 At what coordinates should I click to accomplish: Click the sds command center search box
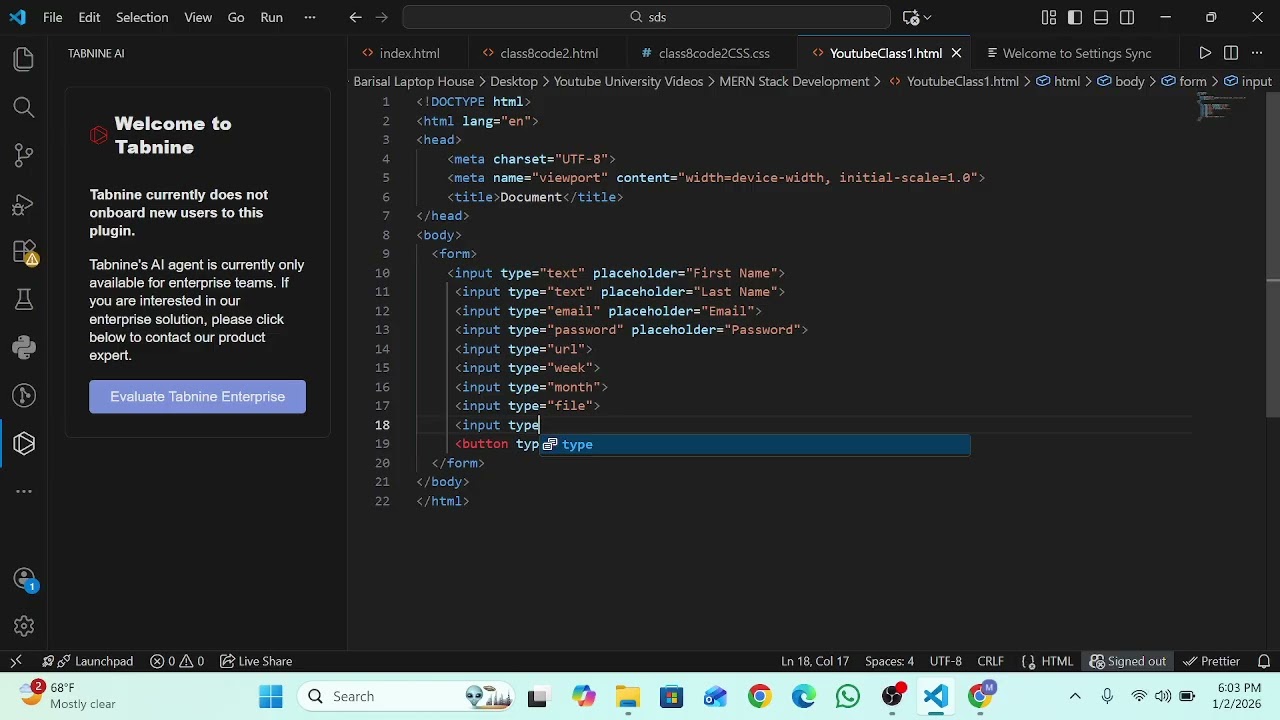point(647,17)
